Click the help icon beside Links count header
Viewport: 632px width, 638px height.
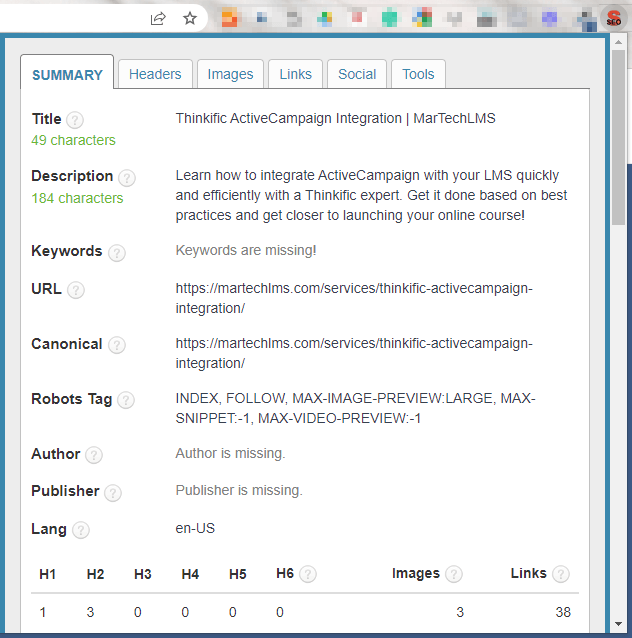[560, 574]
